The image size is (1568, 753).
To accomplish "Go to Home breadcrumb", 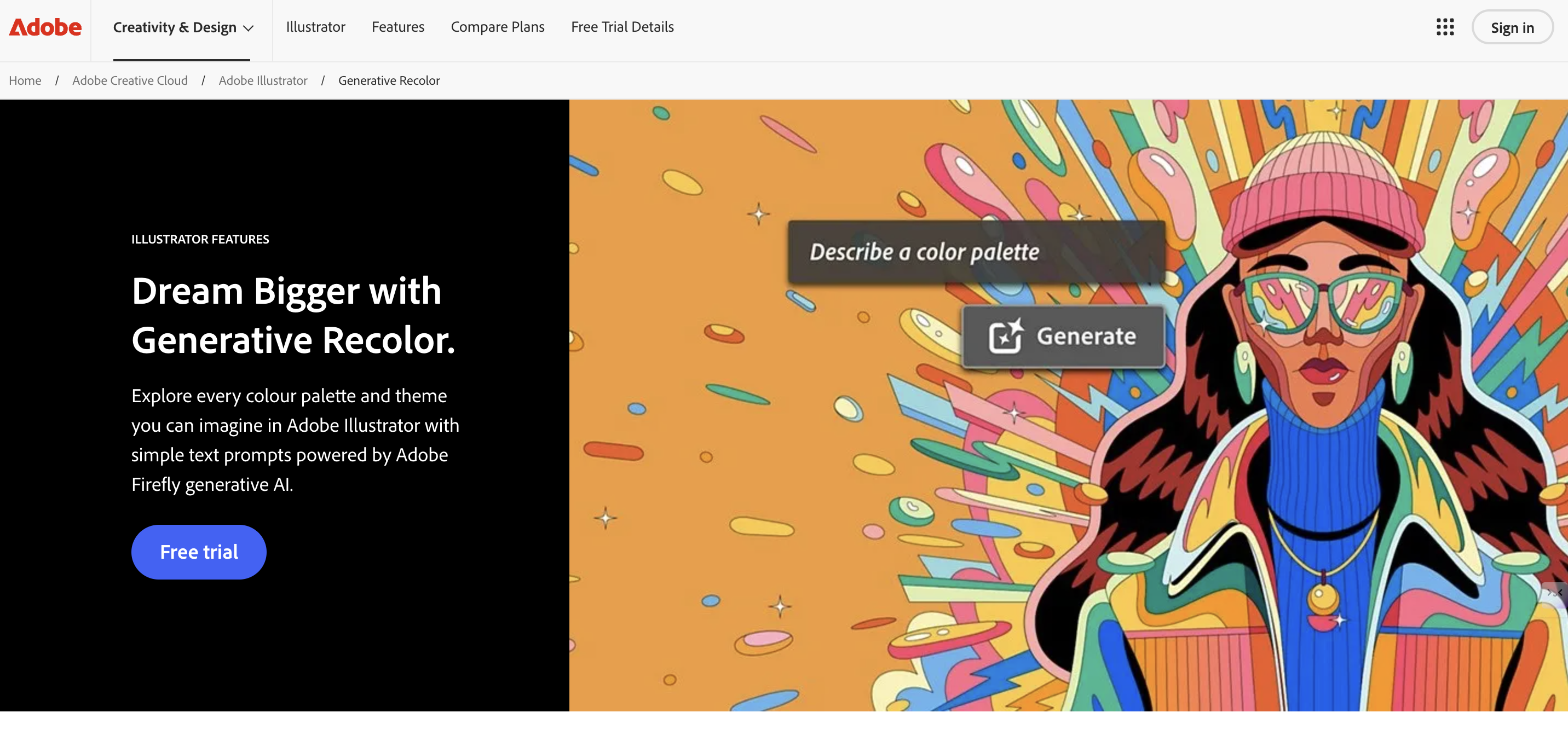I will pos(25,80).
